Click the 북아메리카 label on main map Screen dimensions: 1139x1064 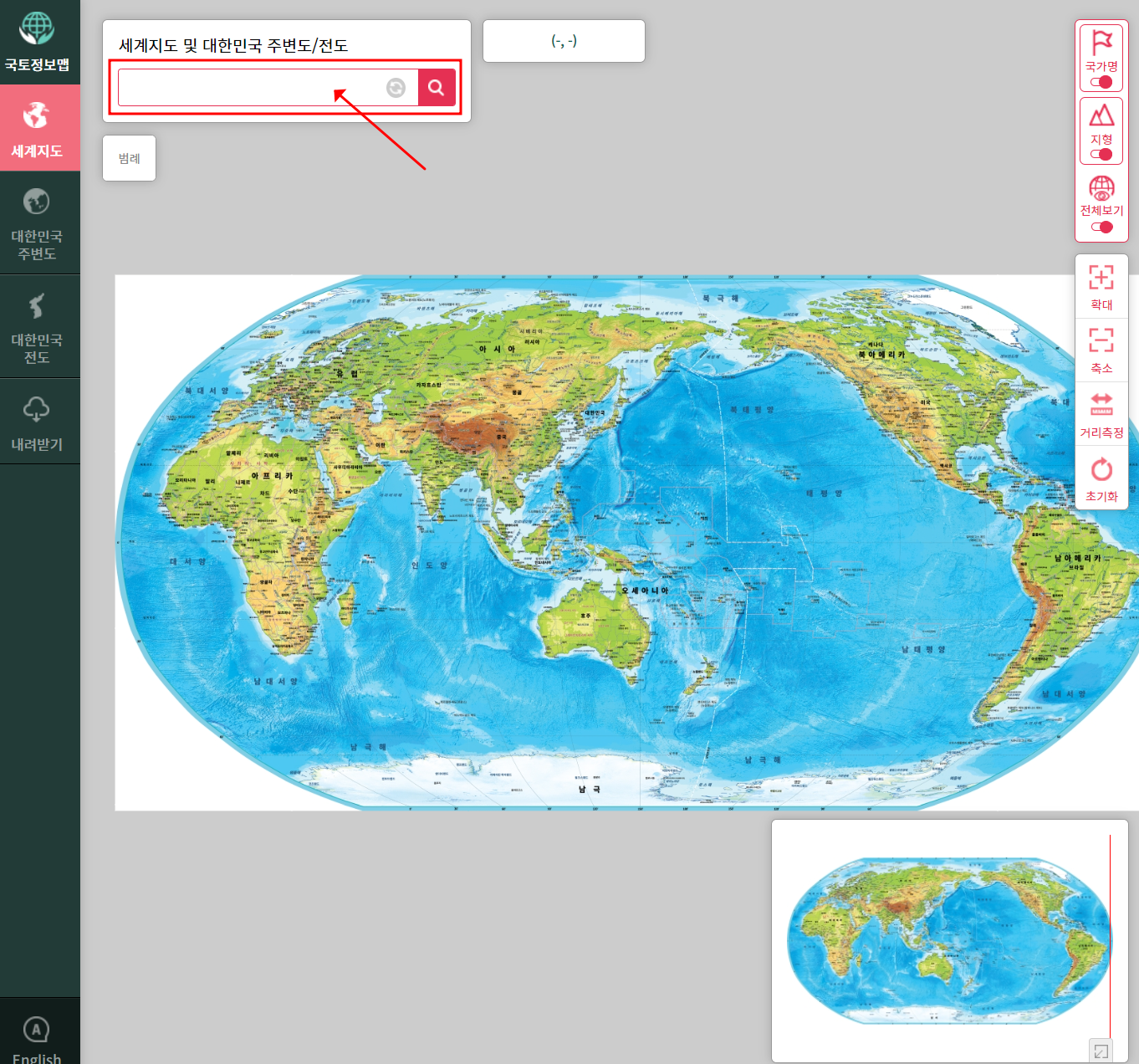[x=881, y=355]
